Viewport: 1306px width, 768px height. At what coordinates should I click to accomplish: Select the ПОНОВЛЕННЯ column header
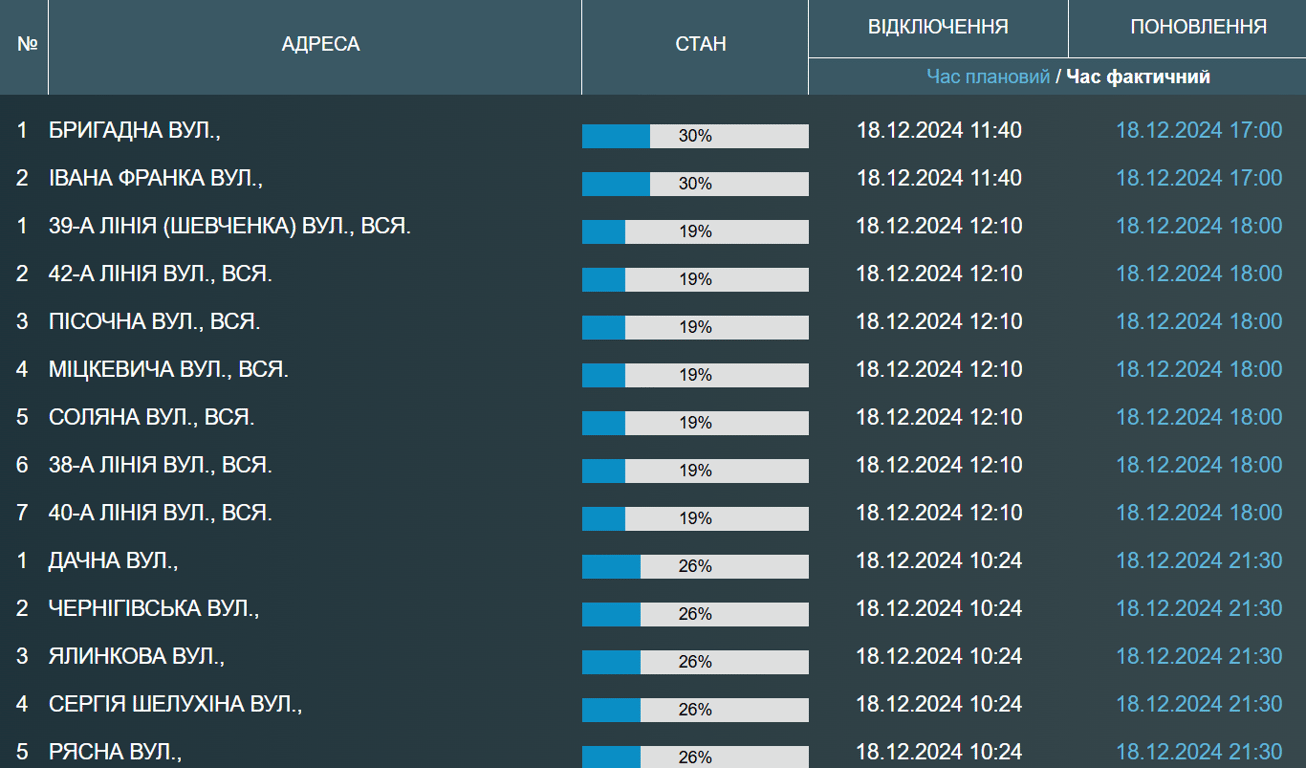point(1198,27)
